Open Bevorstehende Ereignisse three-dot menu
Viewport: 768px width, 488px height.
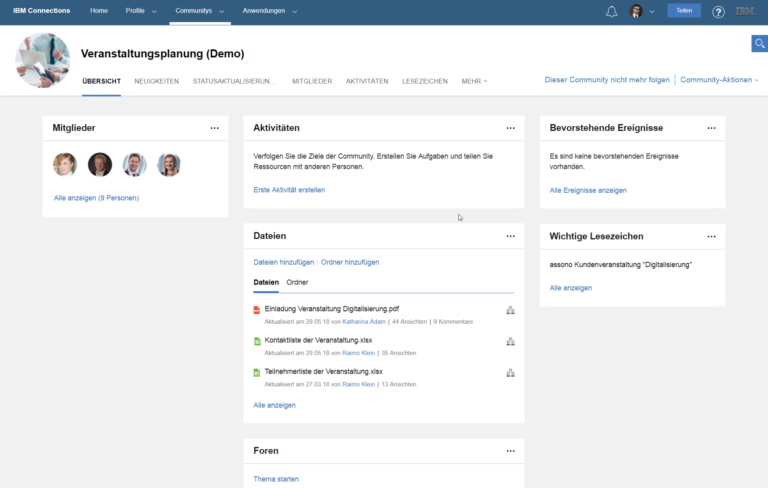[x=711, y=128]
